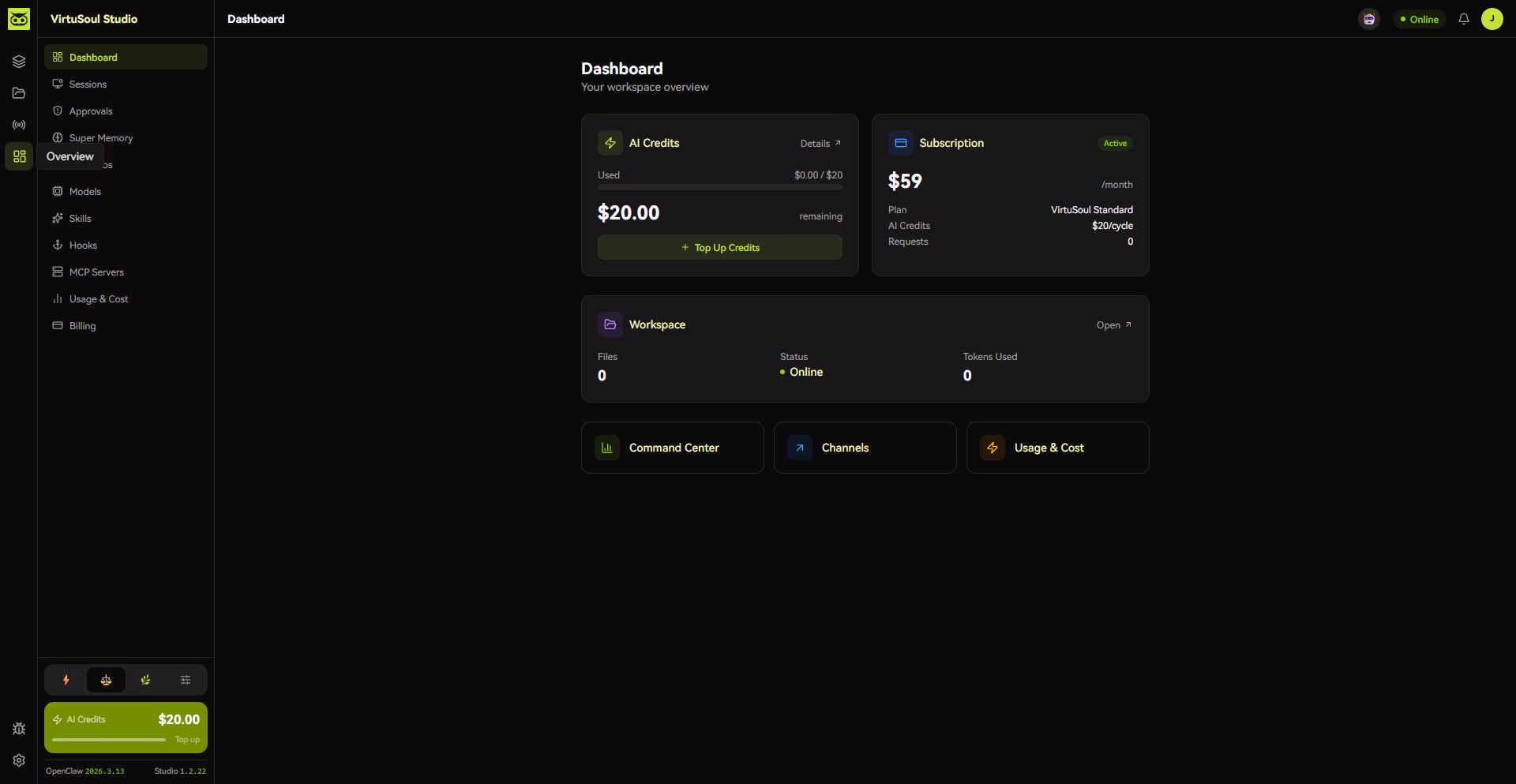1516x784 pixels.
Task: Click the OpenClaw 2026.3.13 version text
Action: click(85, 771)
